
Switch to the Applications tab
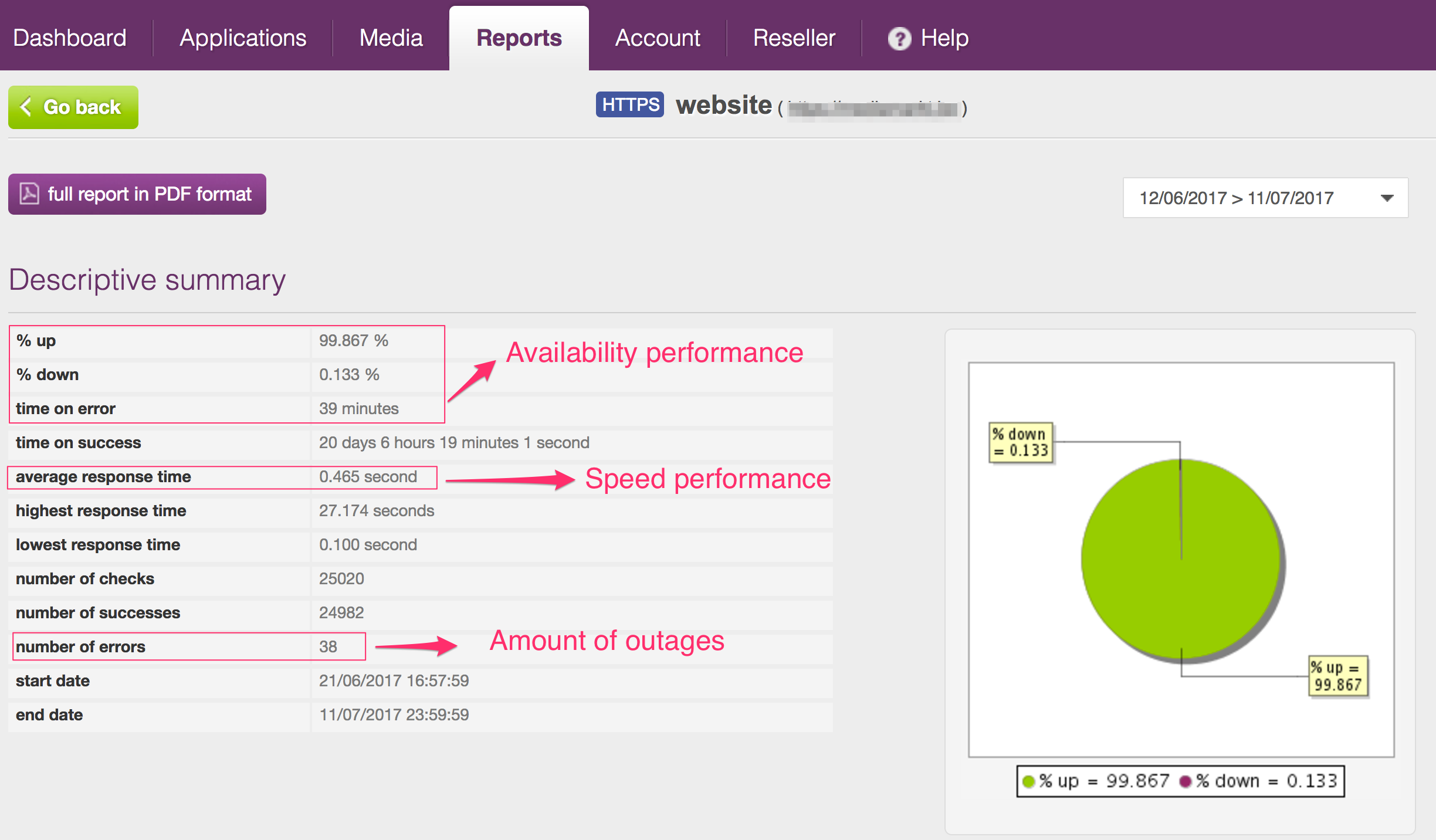[x=243, y=38]
